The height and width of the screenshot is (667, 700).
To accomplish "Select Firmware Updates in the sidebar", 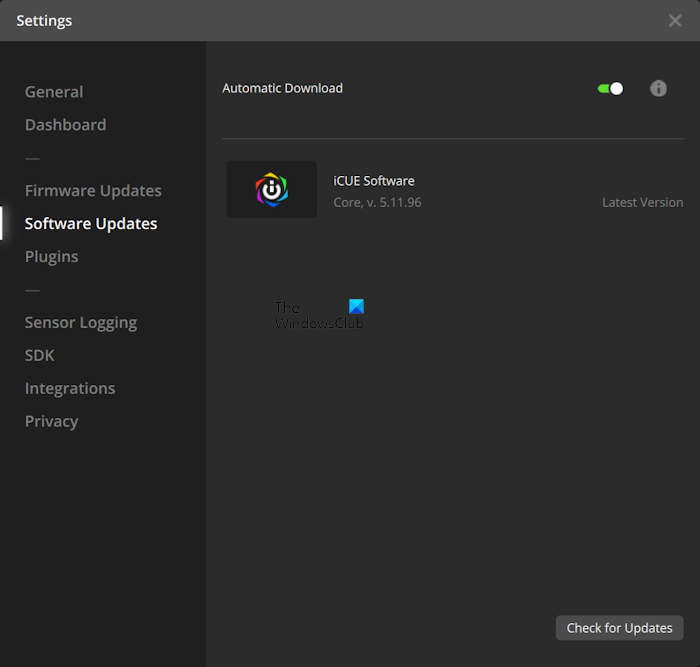I will pos(93,191).
